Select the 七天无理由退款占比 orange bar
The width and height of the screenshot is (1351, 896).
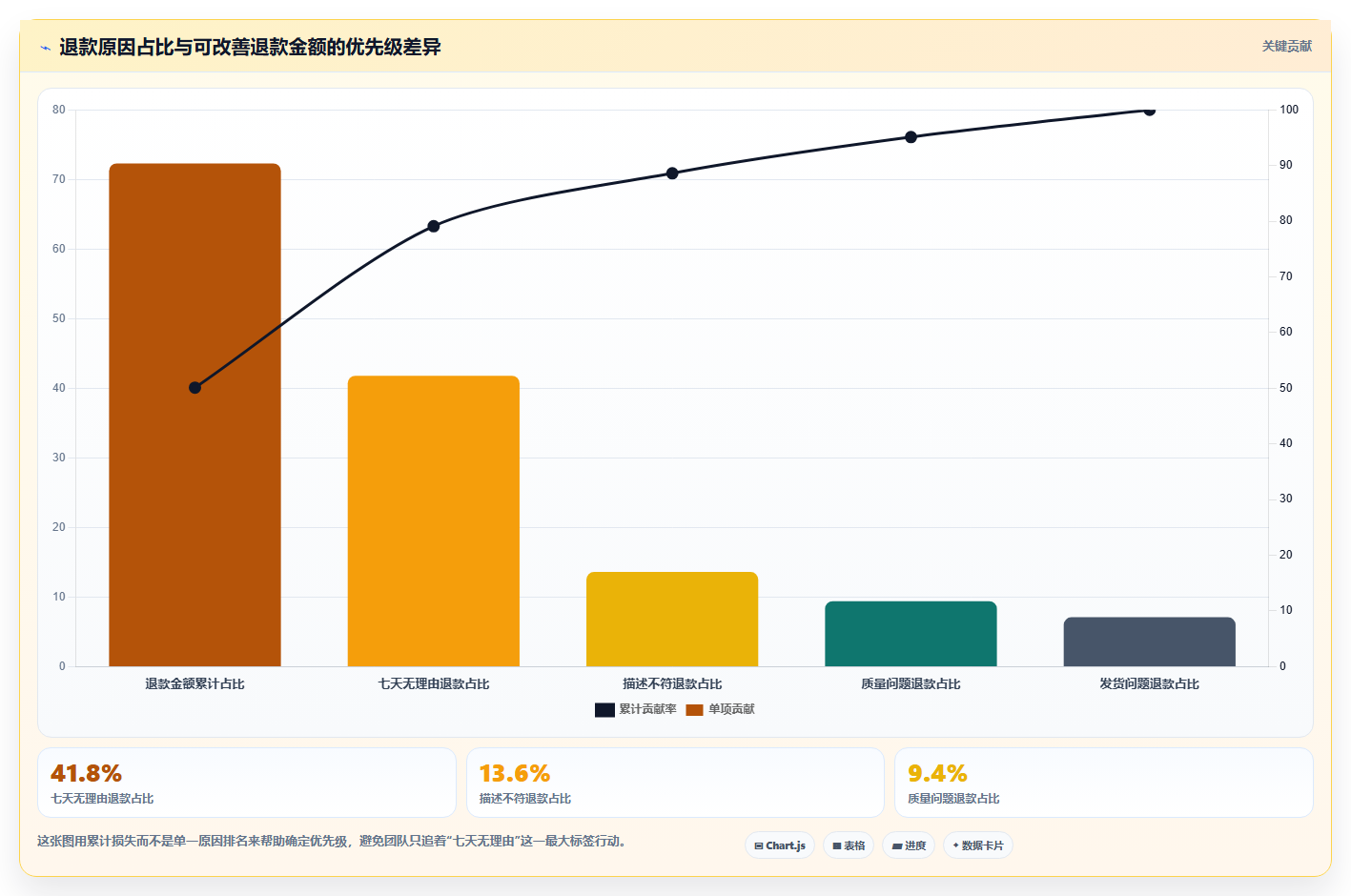pos(434,520)
